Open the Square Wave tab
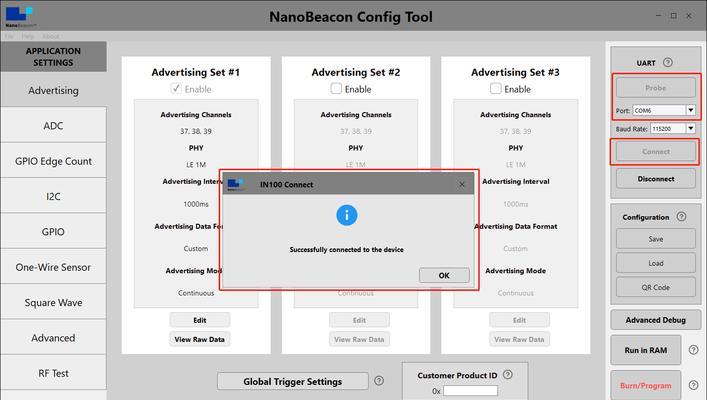 tap(53, 303)
